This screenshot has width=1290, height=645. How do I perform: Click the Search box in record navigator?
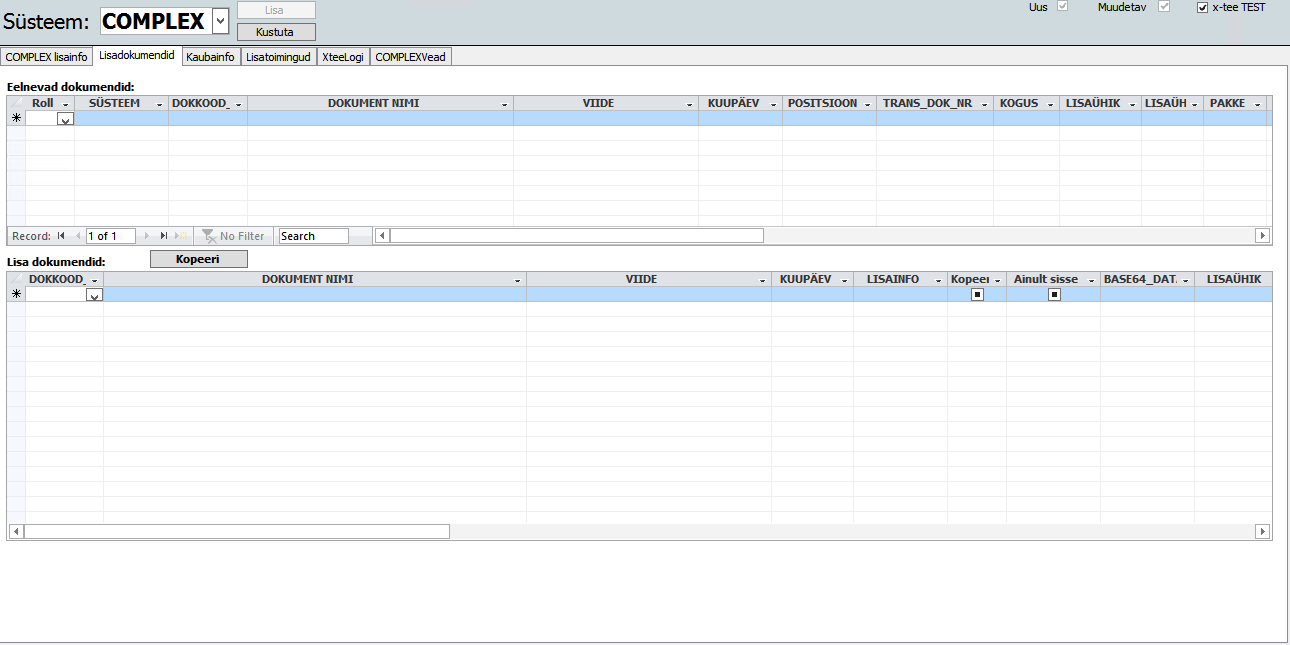(313, 236)
